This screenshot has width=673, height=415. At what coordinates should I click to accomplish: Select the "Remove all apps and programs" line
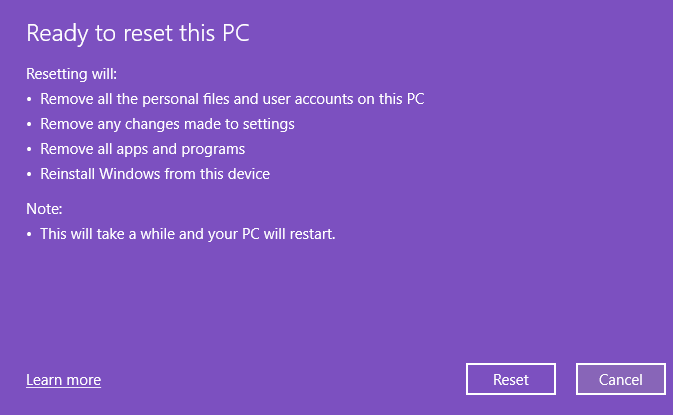pyautogui.click(x=142, y=149)
